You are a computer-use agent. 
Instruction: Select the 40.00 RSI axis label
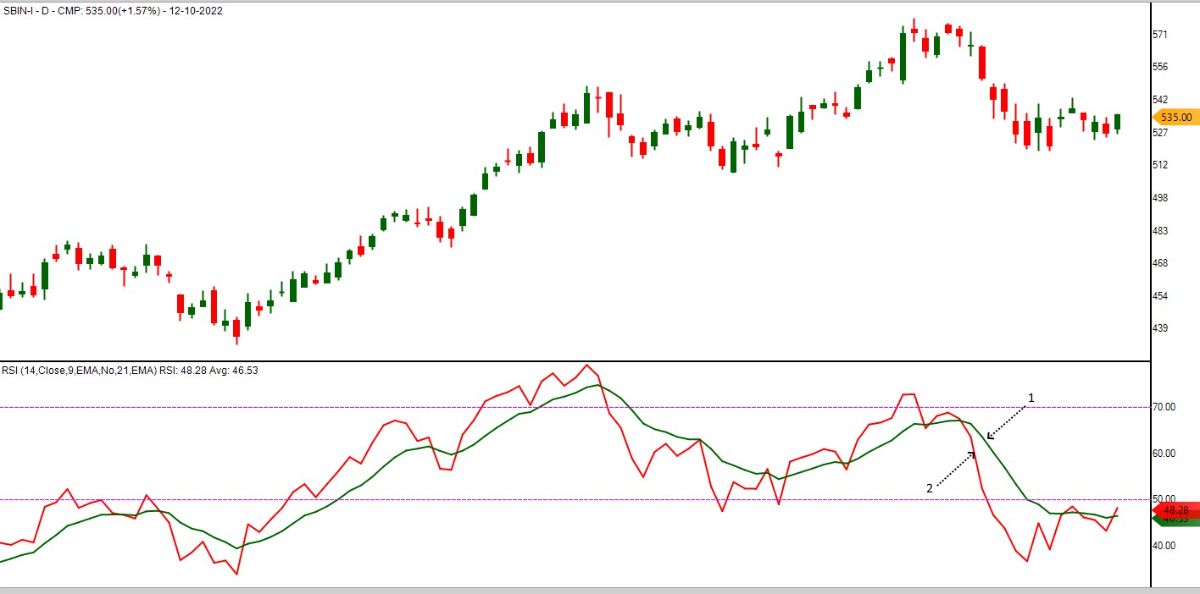[1163, 546]
